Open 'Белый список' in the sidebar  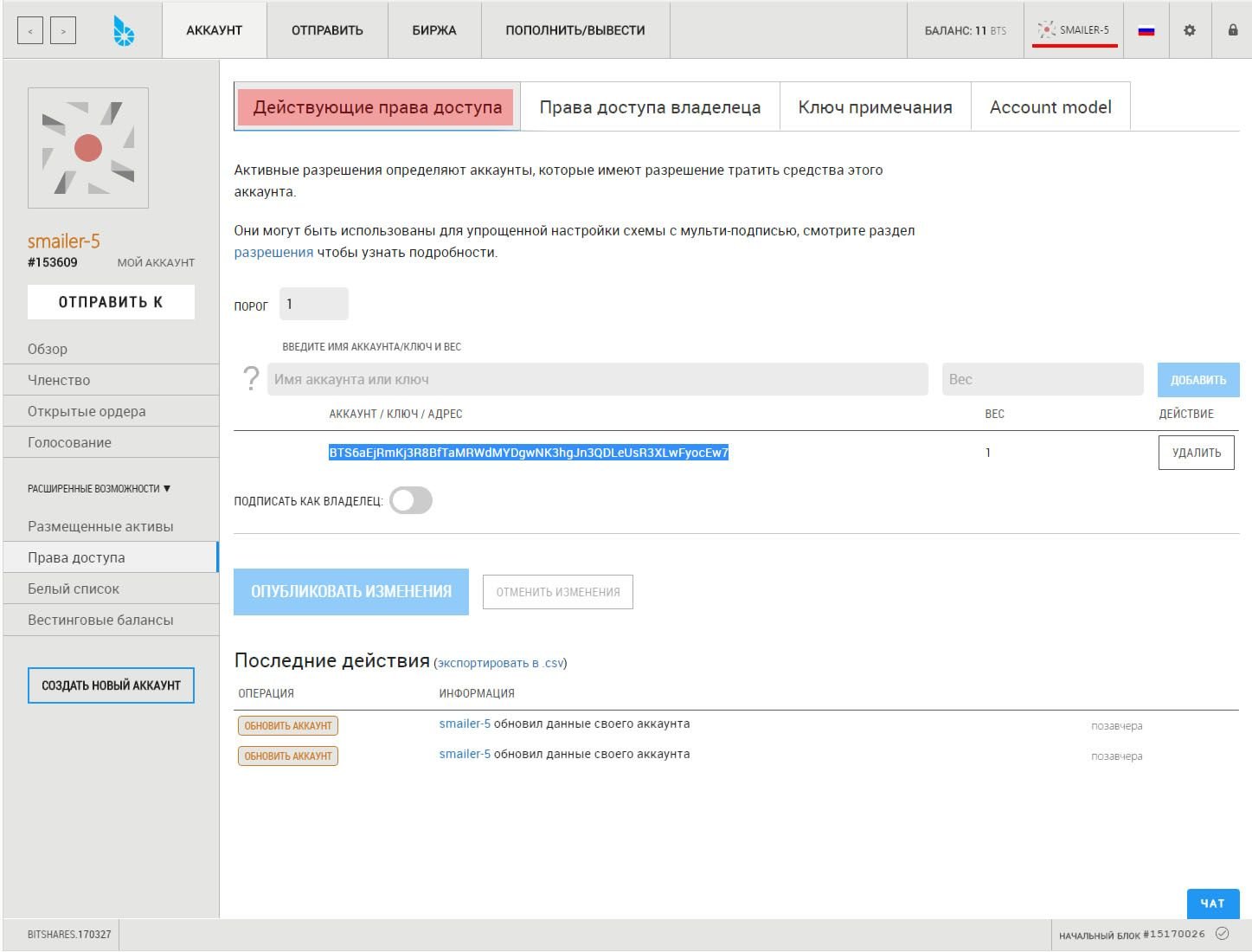111,589
